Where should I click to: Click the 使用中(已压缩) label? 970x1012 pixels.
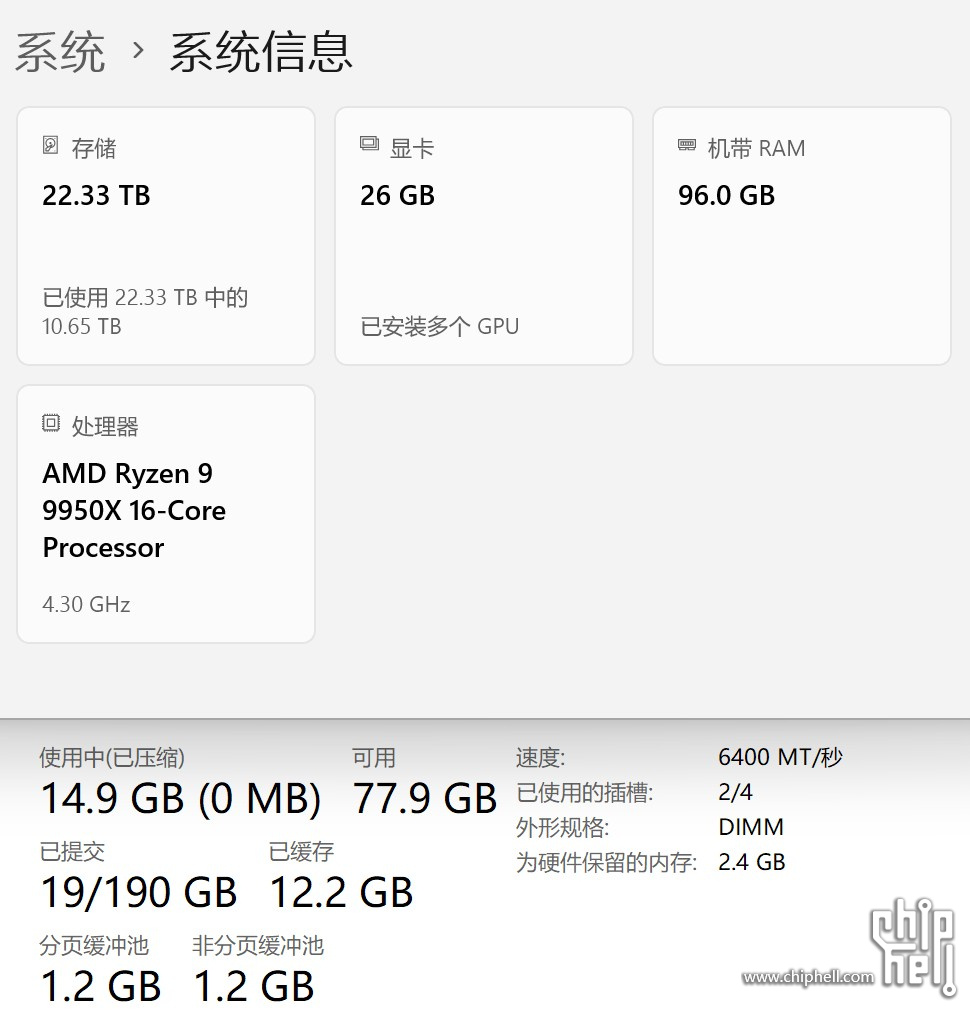pyautogui.click(x=112, y=758)
